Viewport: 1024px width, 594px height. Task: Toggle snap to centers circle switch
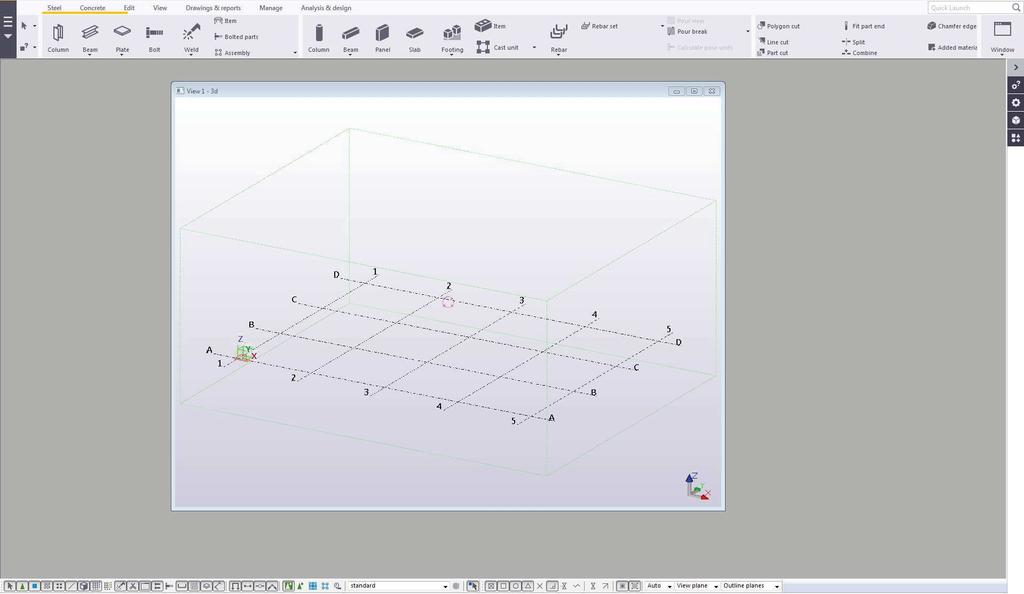pyautogui.click(x=516, y=586)
